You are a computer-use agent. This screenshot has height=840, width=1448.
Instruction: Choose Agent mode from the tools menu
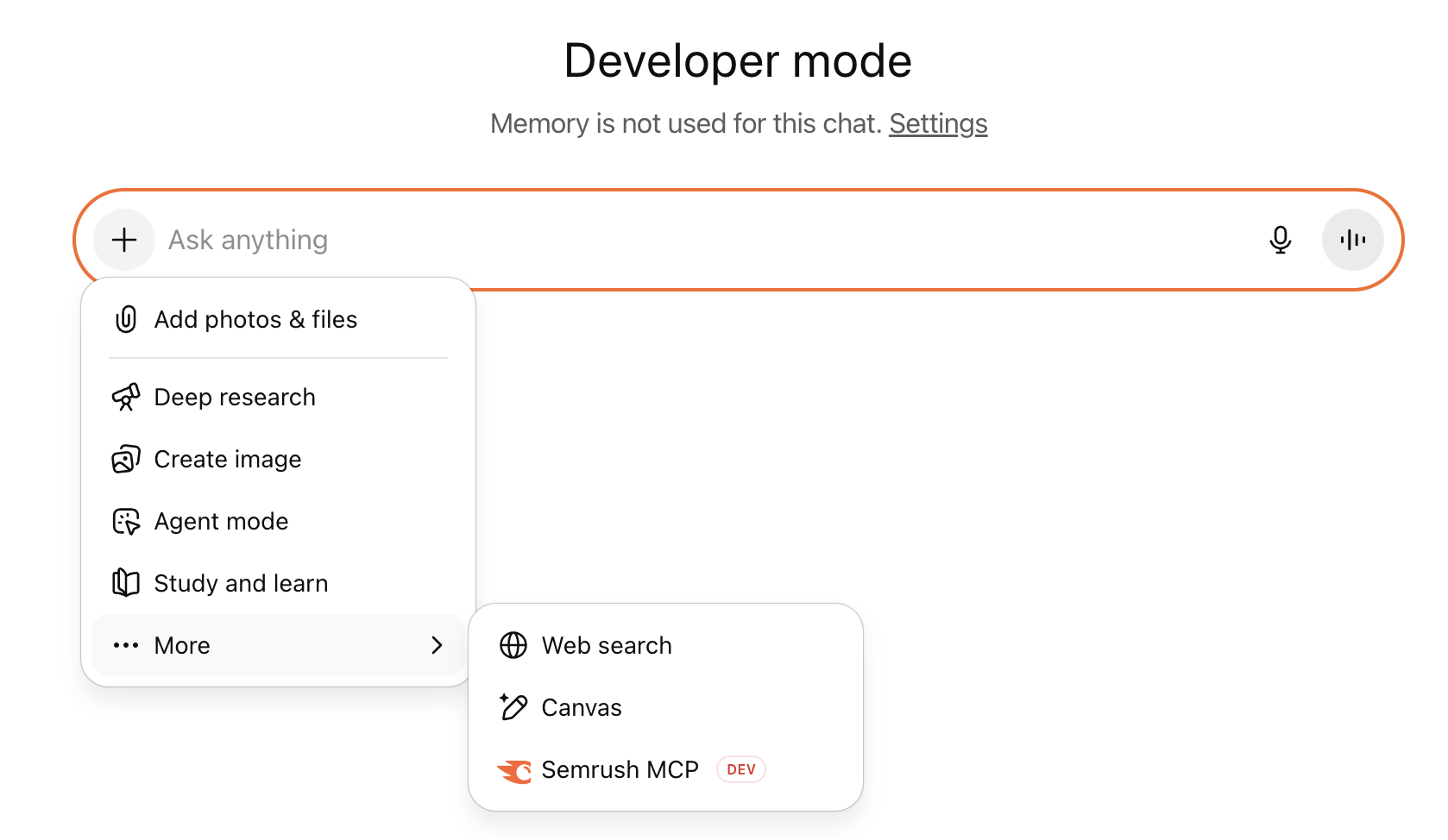pyautogui.click(x=221, y=521)
